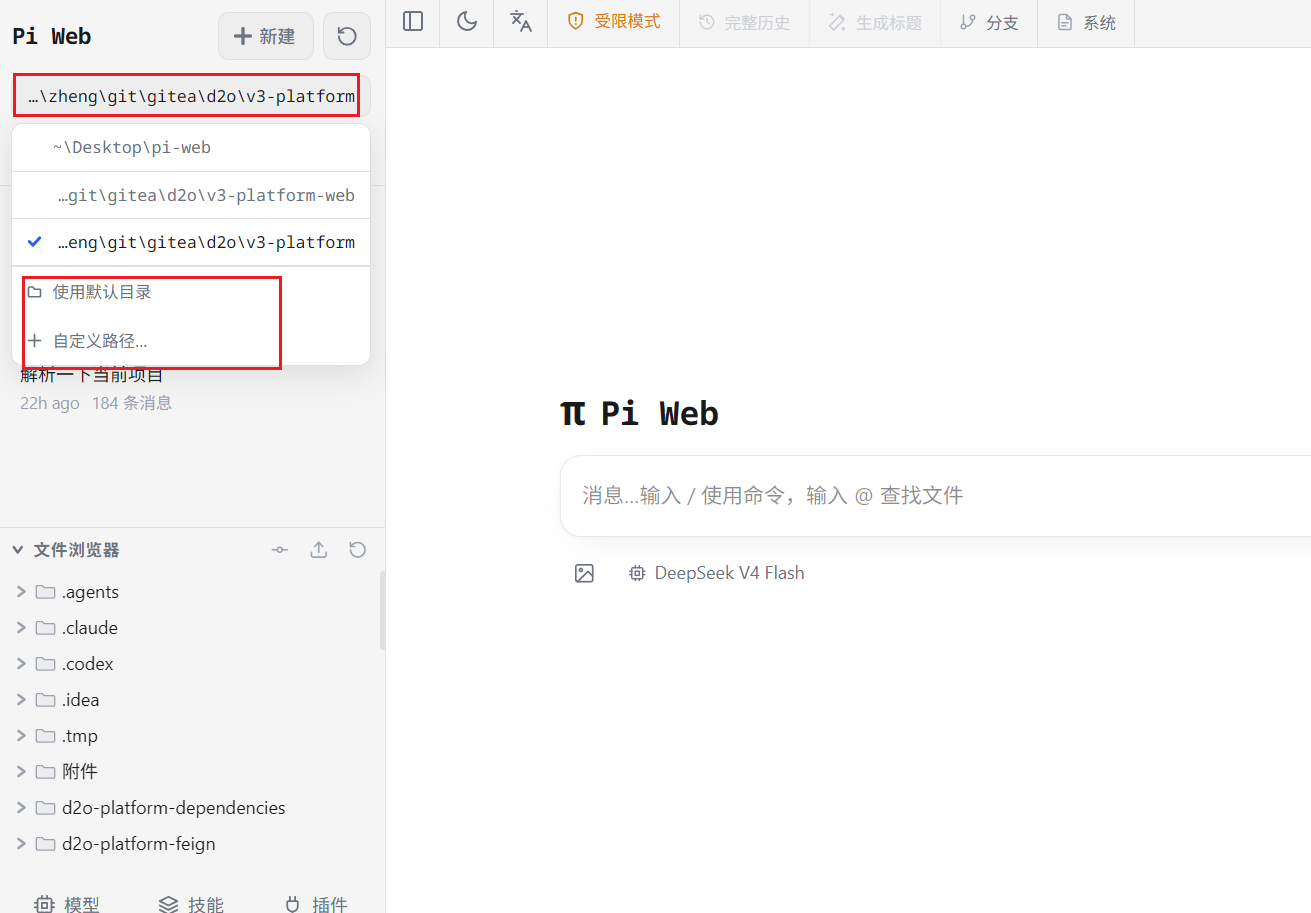Refresh the 文件浏览器 file tree

pos(358,550)
